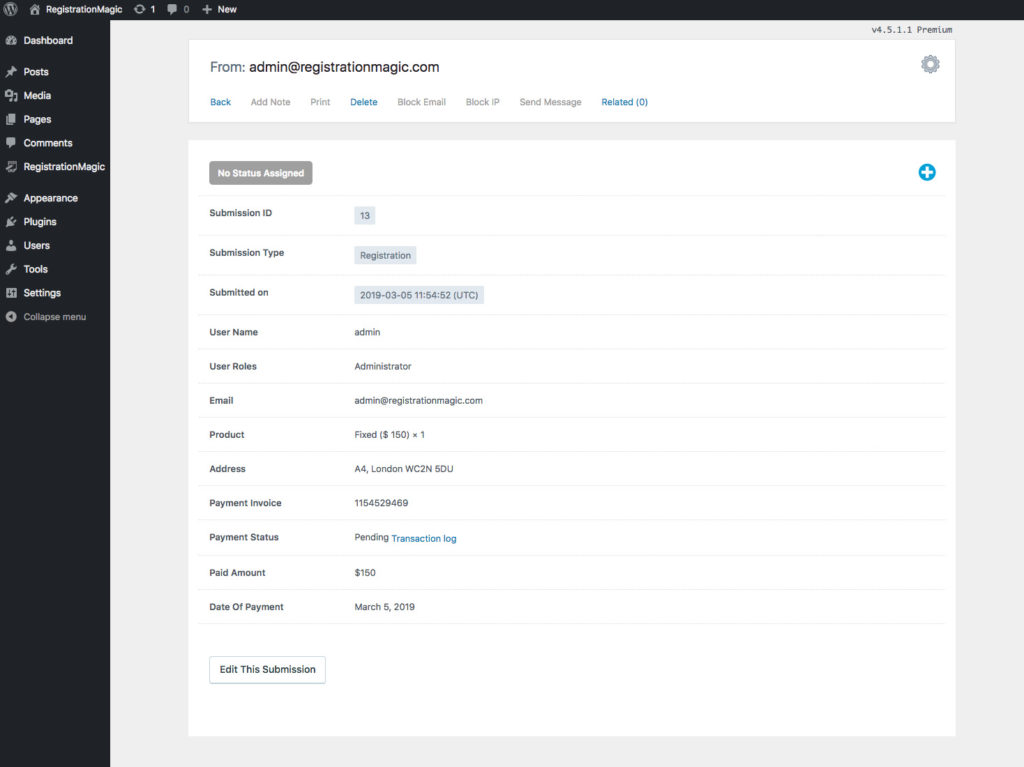Viewport: 1024px width, 767px height.
Task: Open the Dashboard menu item
Action: click(48, 41)
